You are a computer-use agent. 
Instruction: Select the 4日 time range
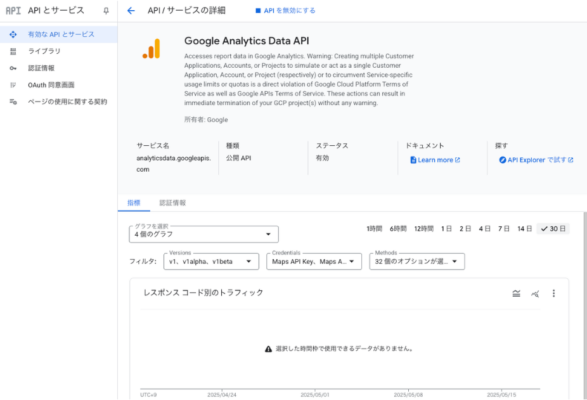[x=484, y=229]
